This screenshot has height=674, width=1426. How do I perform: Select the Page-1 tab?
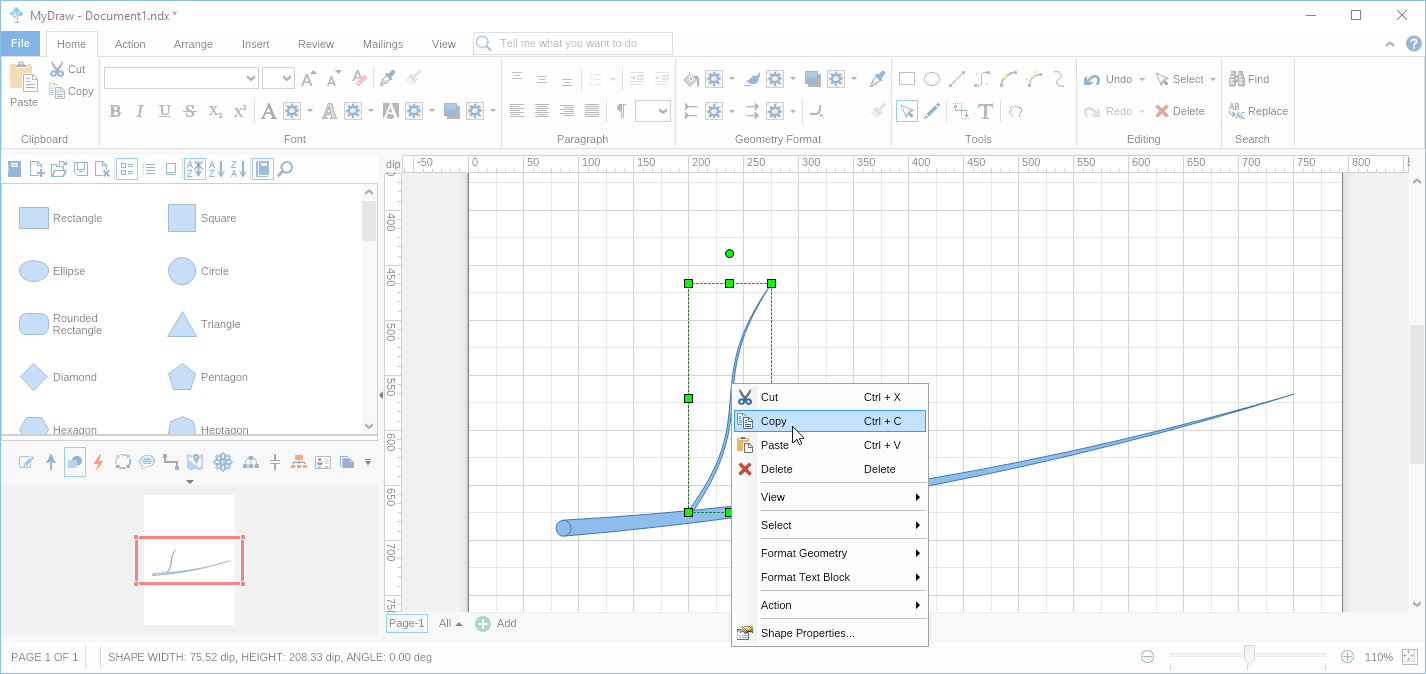click(407, 623)
